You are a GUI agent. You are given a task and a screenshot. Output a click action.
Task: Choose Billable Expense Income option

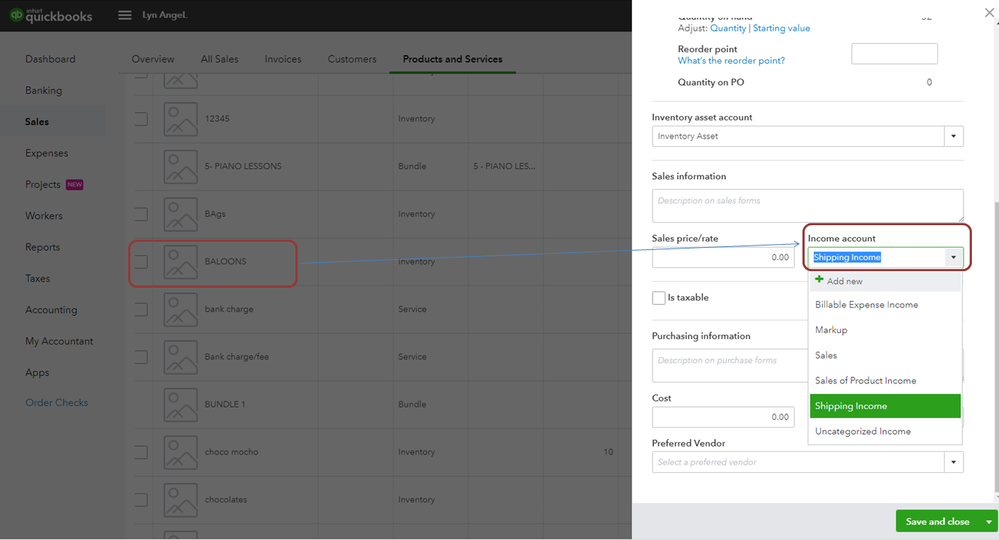click(x=885, y=305)
